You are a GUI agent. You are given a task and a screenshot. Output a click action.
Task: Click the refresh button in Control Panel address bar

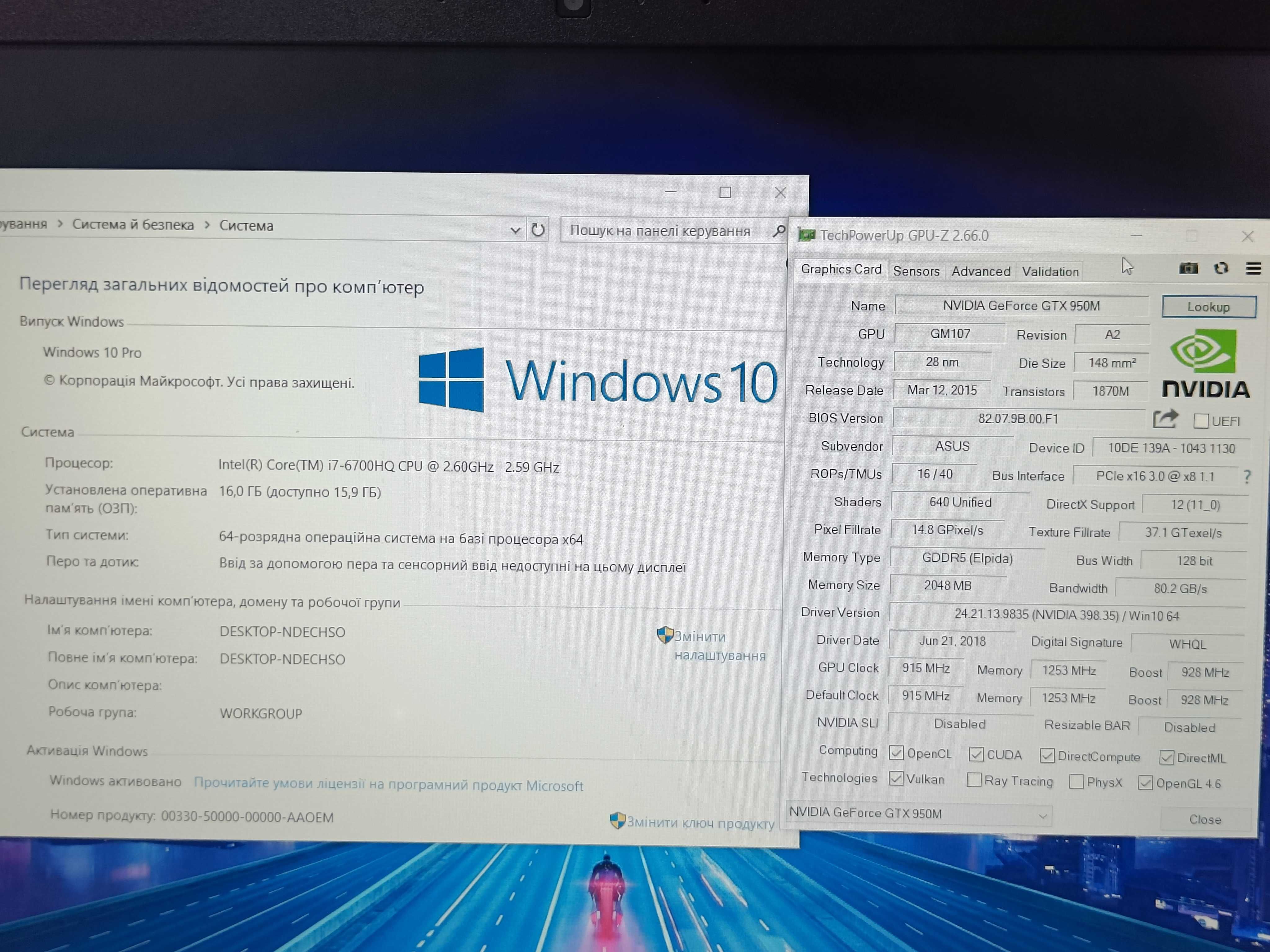(537, 230)
